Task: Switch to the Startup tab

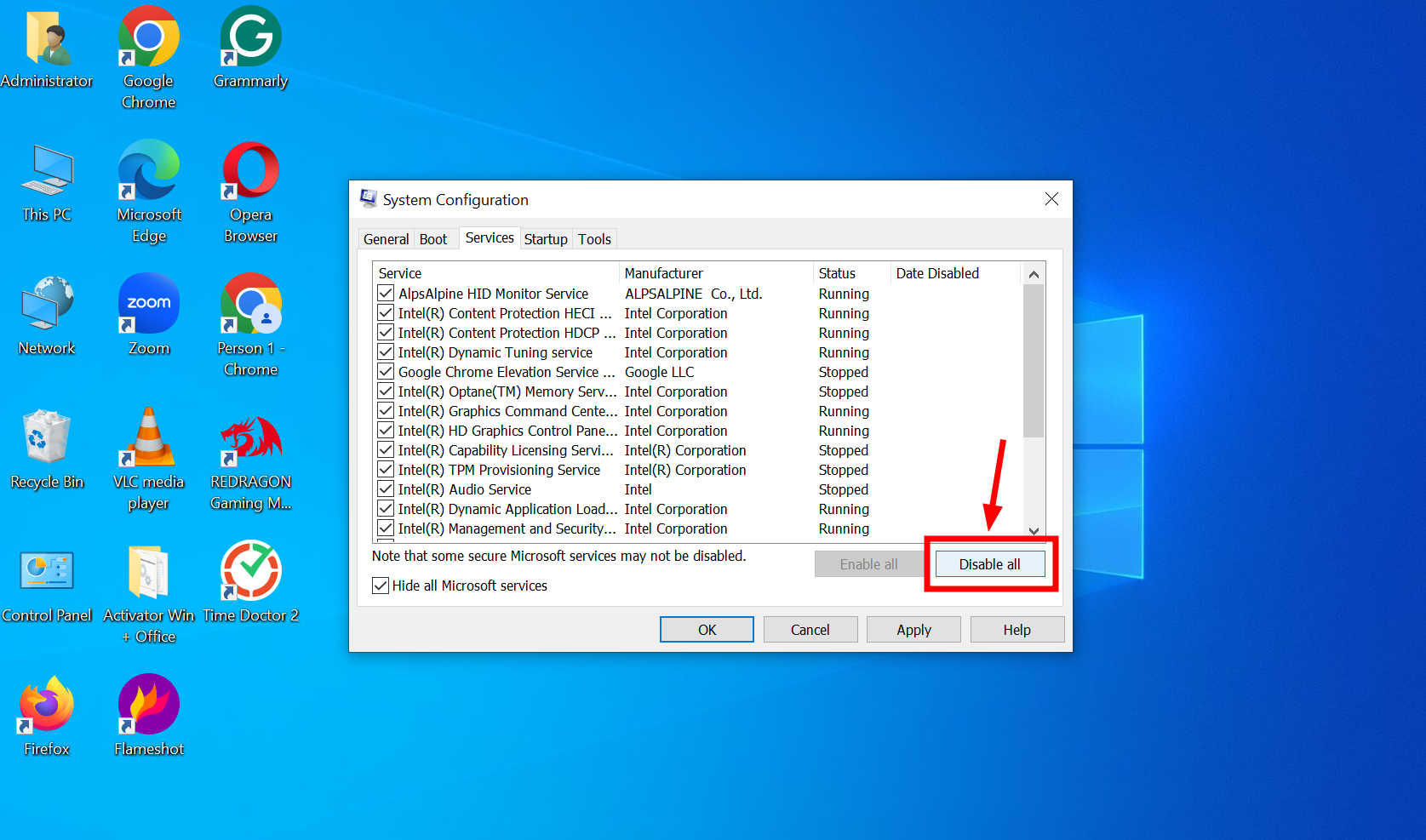Action: [546, 238]
